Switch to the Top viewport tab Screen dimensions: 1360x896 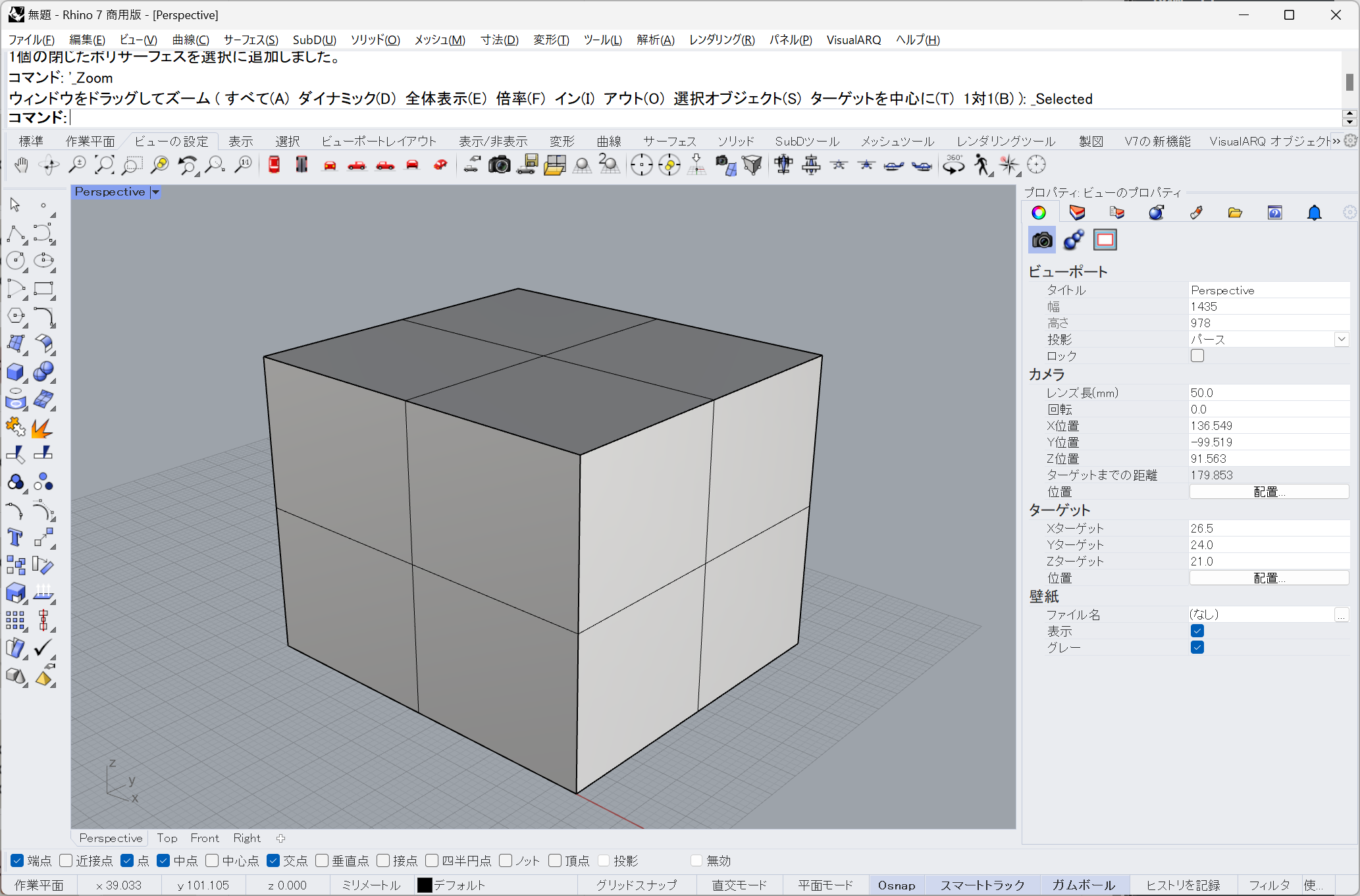point(167,838)
